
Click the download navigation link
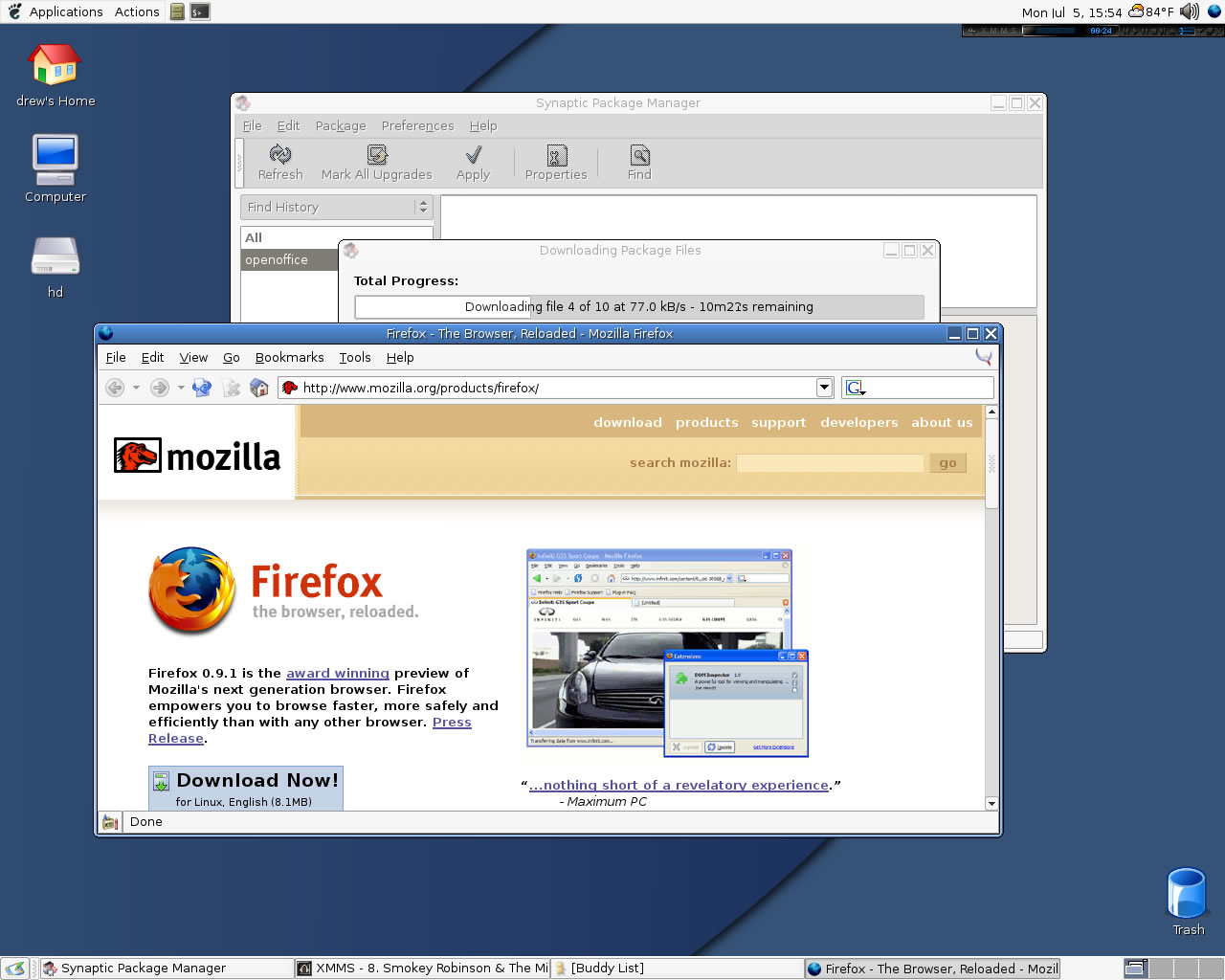tap(628, 422)
